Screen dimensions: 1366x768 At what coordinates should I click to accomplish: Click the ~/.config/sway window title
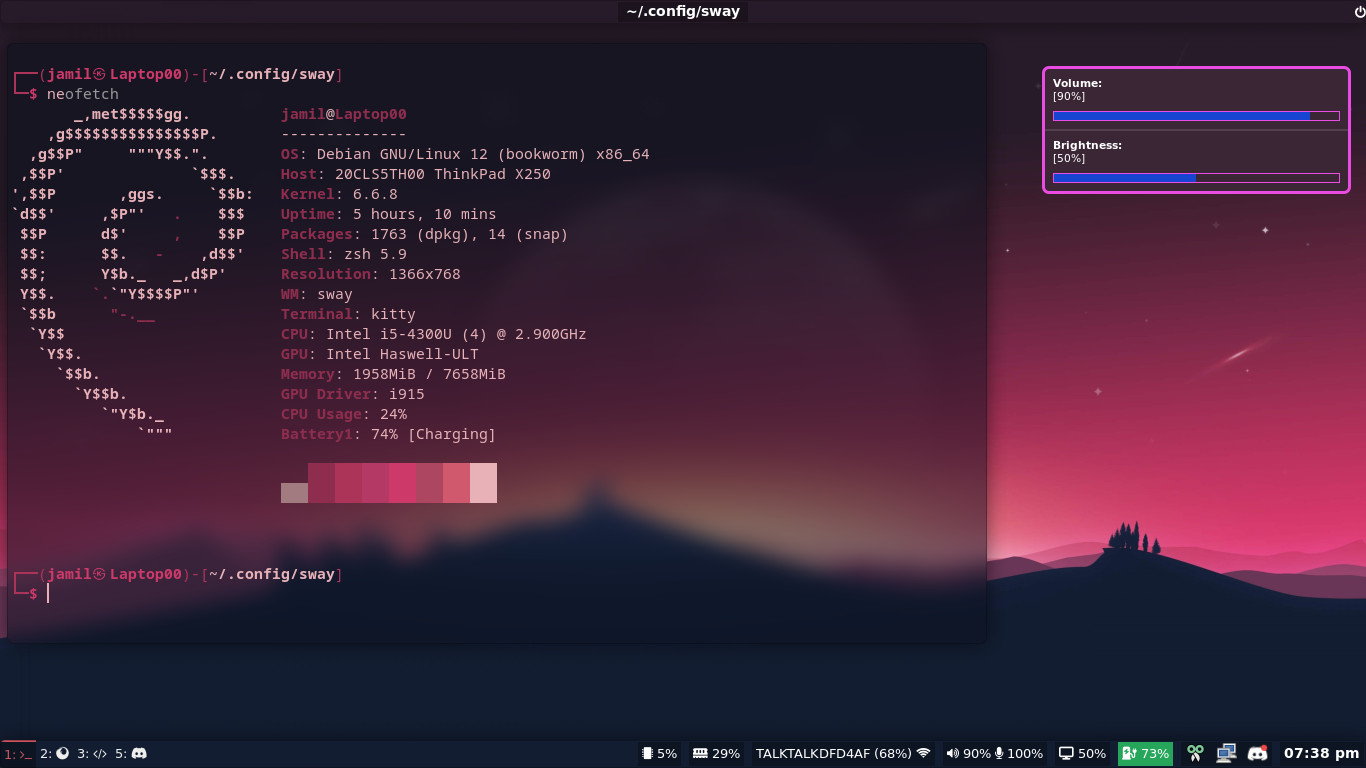683,12
